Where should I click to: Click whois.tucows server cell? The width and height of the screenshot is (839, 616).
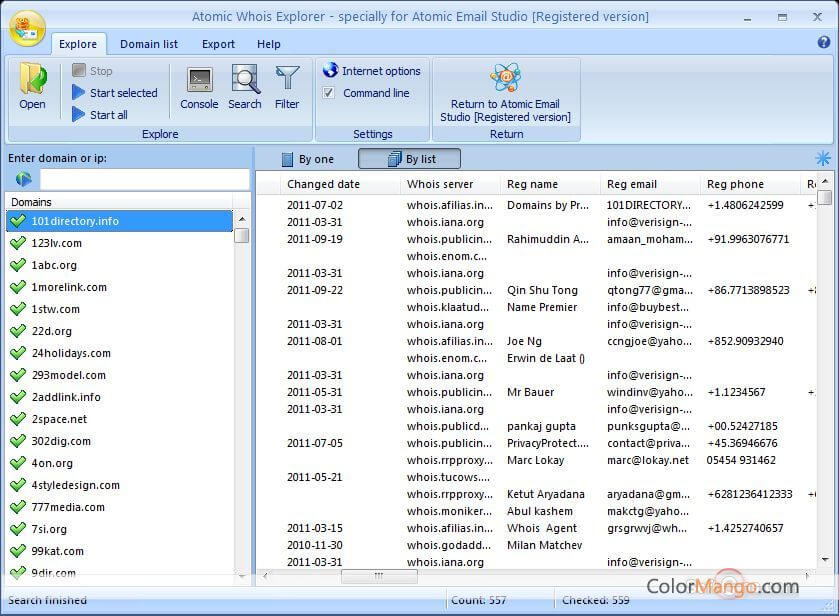(448, 477)
